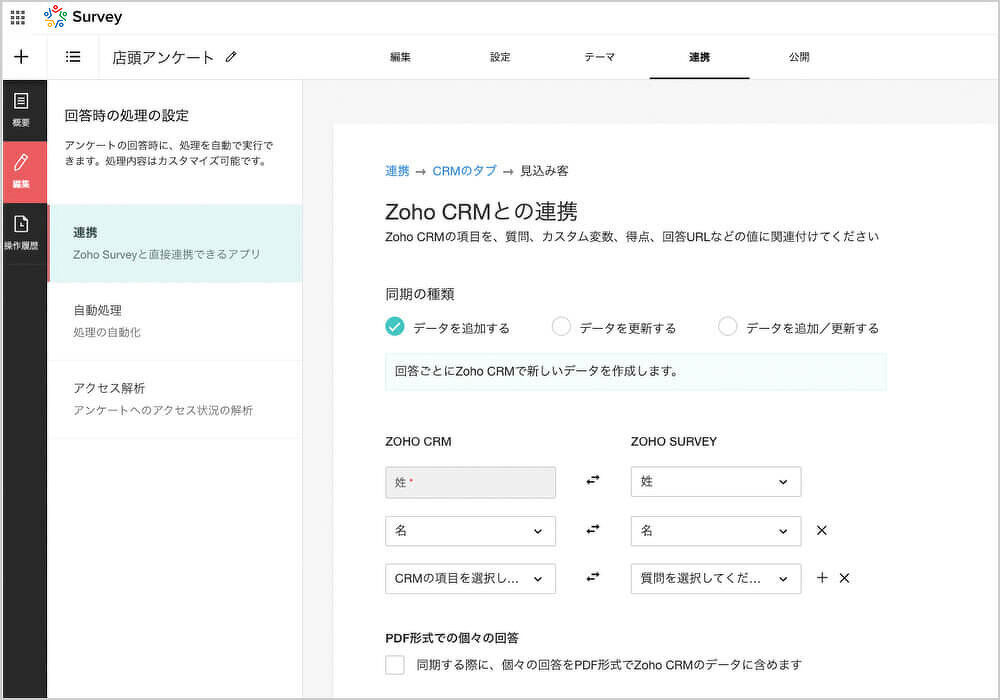Screen dimensions: 1000x700
Task: Open the ZOHO SURVEY 姓 dropdown
Action: pyautogui.click(x=715, y=481)
